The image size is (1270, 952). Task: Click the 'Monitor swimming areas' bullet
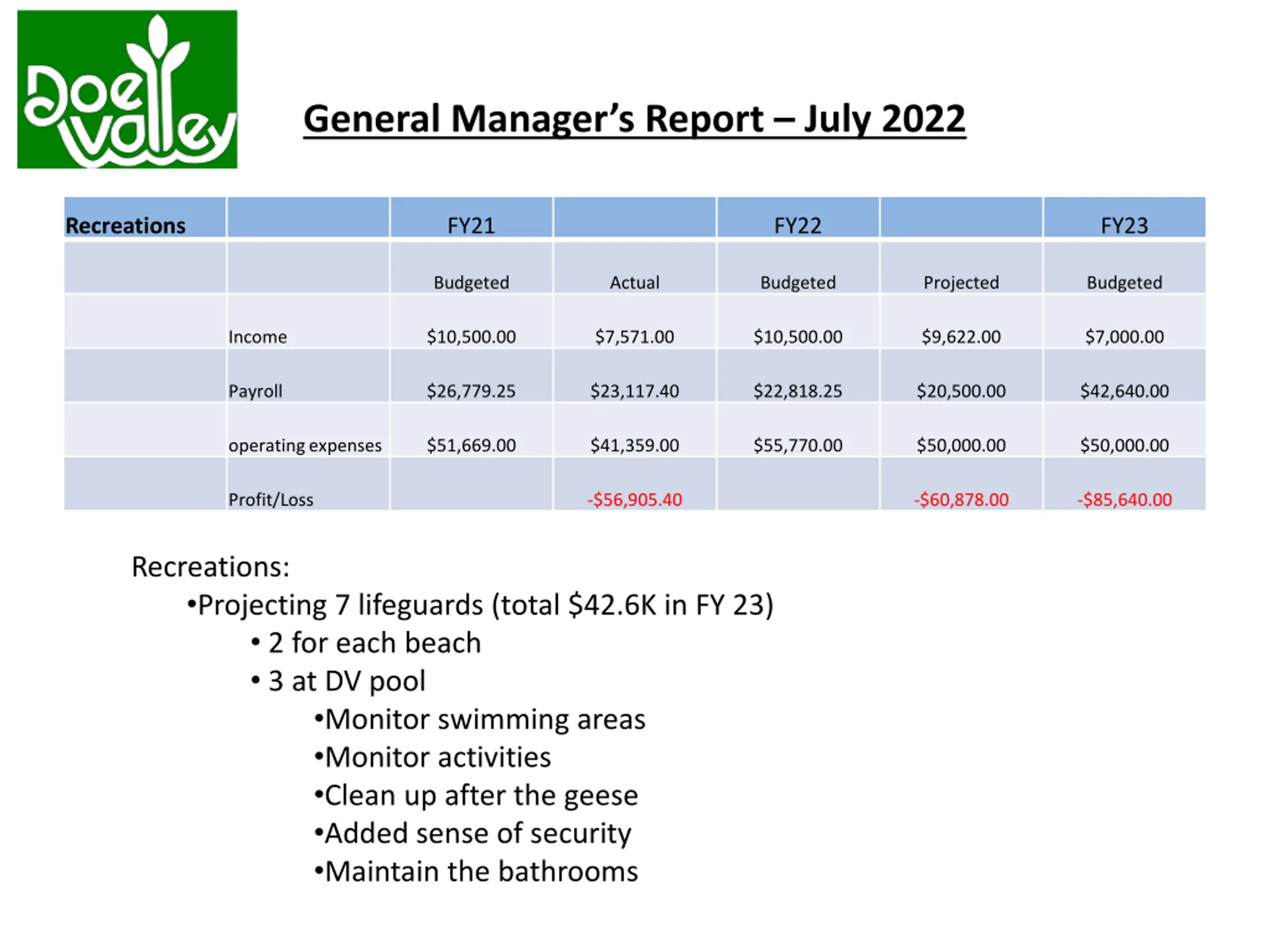tap(480, 720)
